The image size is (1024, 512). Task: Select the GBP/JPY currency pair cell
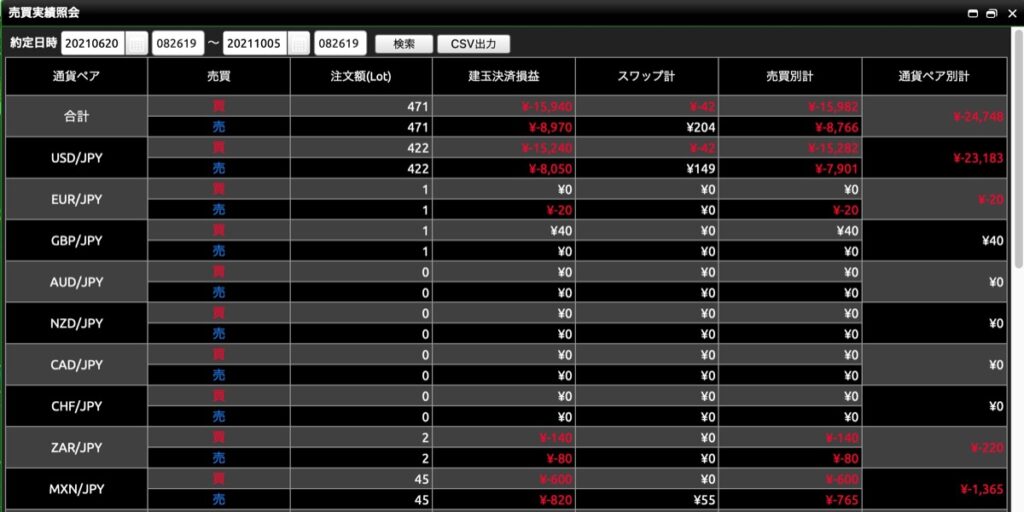click(x=76, y=240)
